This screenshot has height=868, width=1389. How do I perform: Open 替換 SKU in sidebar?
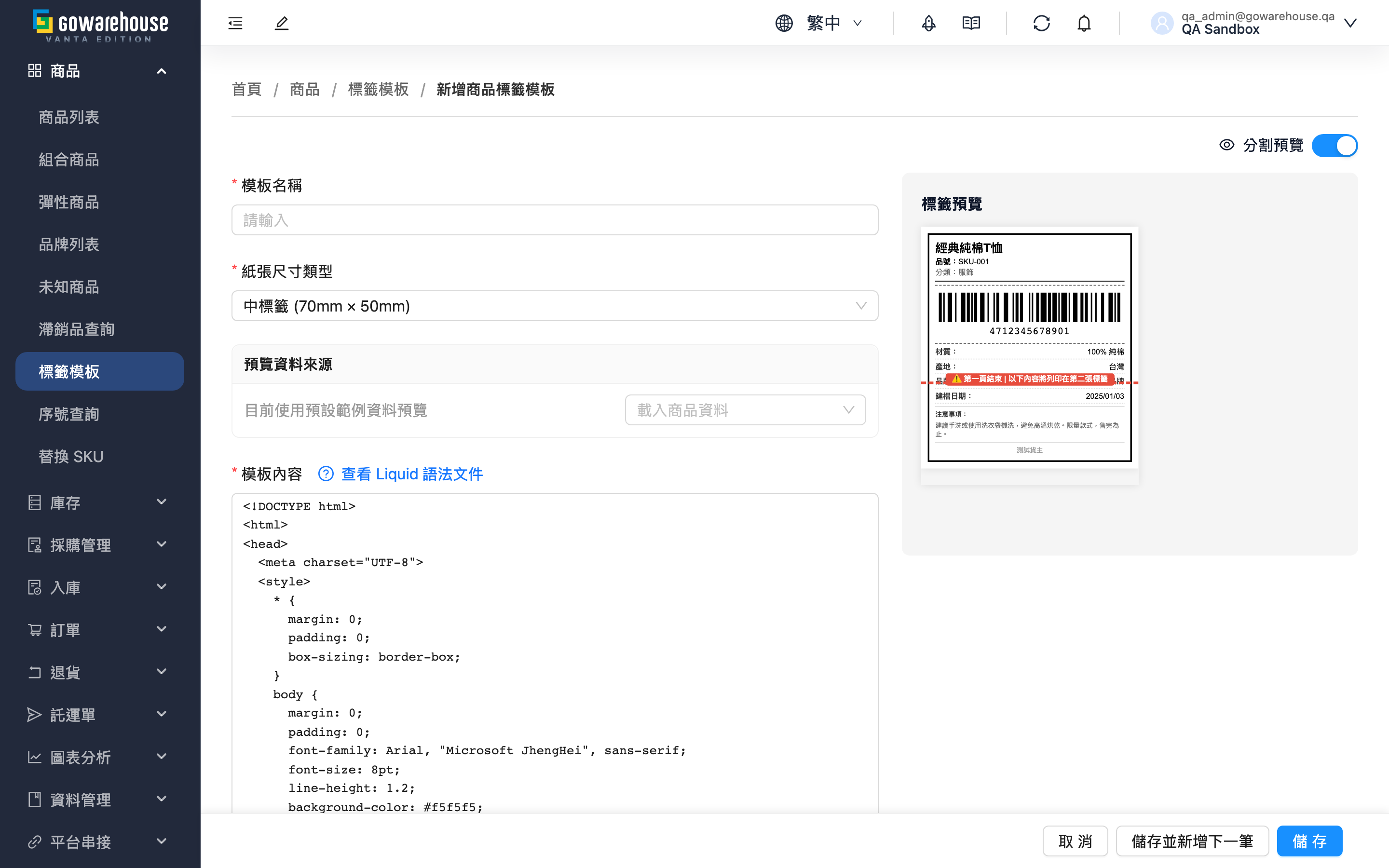coord(100,456)
